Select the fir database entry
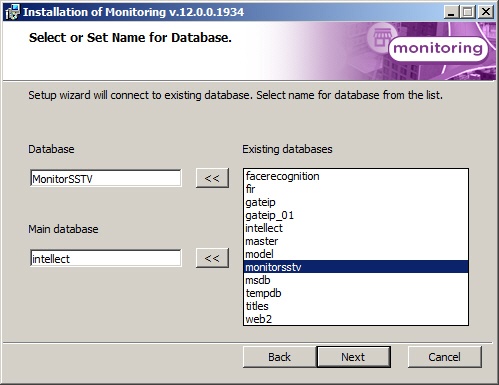499x385 pixels. pos(356,189)
